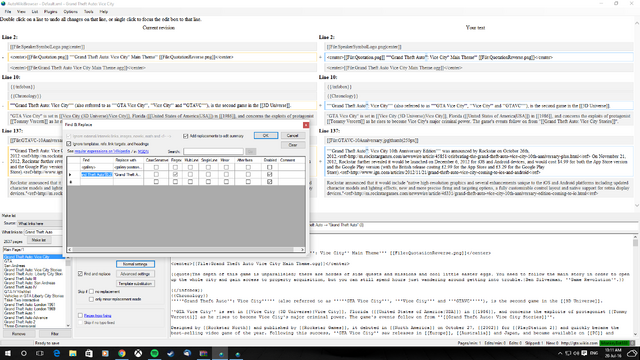Open Cortana search circle on taskbar

[24, 353]
